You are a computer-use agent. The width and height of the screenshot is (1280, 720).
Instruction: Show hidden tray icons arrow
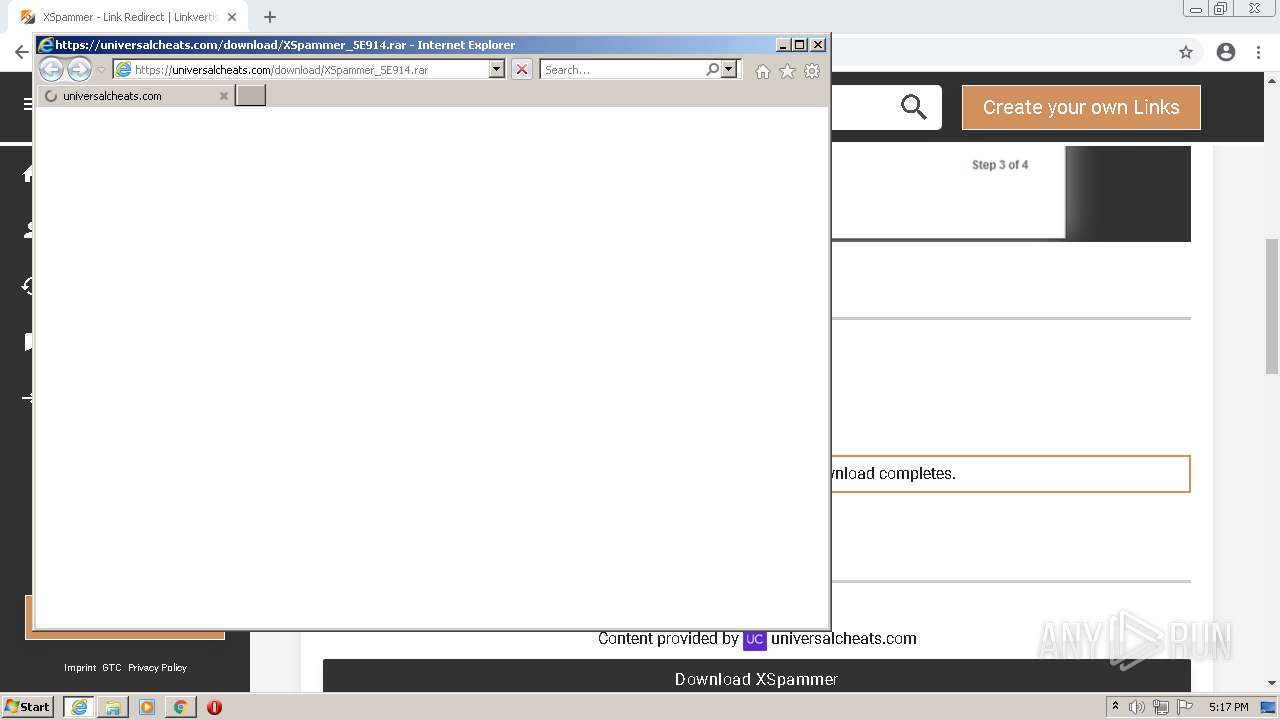click(1116, 707)
